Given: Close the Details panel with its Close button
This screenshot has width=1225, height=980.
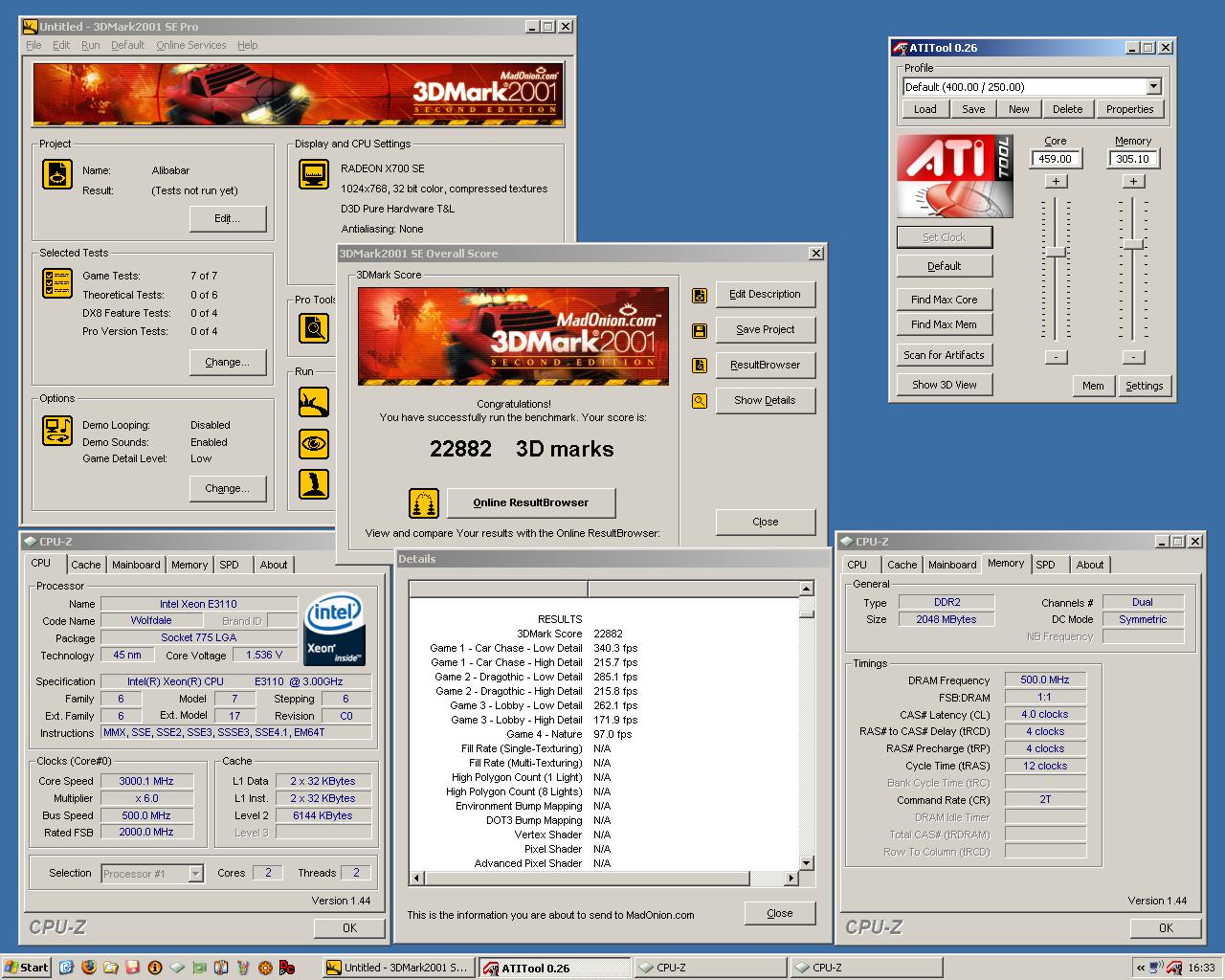Looking at the screenshot, I should point(780,913).
